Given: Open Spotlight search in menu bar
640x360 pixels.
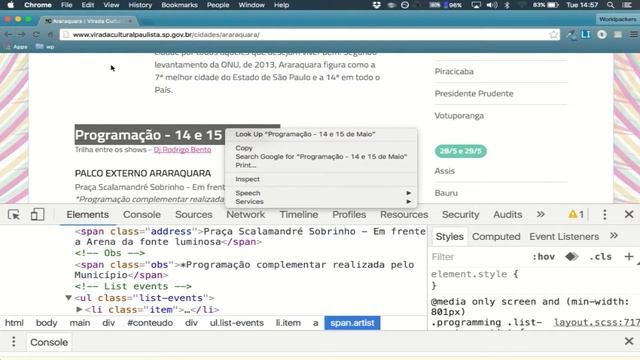Looking at the screenshot, I should point(610,5).
